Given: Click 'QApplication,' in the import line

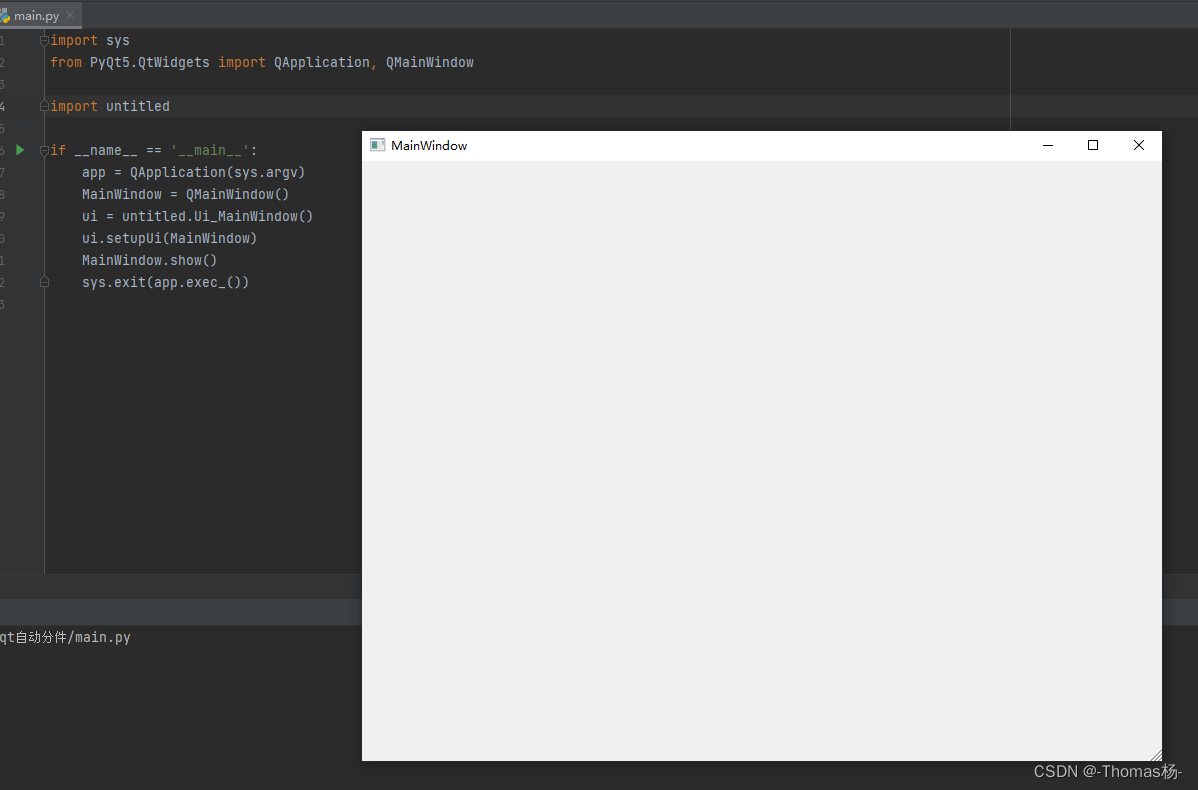Looking at the screenshot, I should (325, 63).
